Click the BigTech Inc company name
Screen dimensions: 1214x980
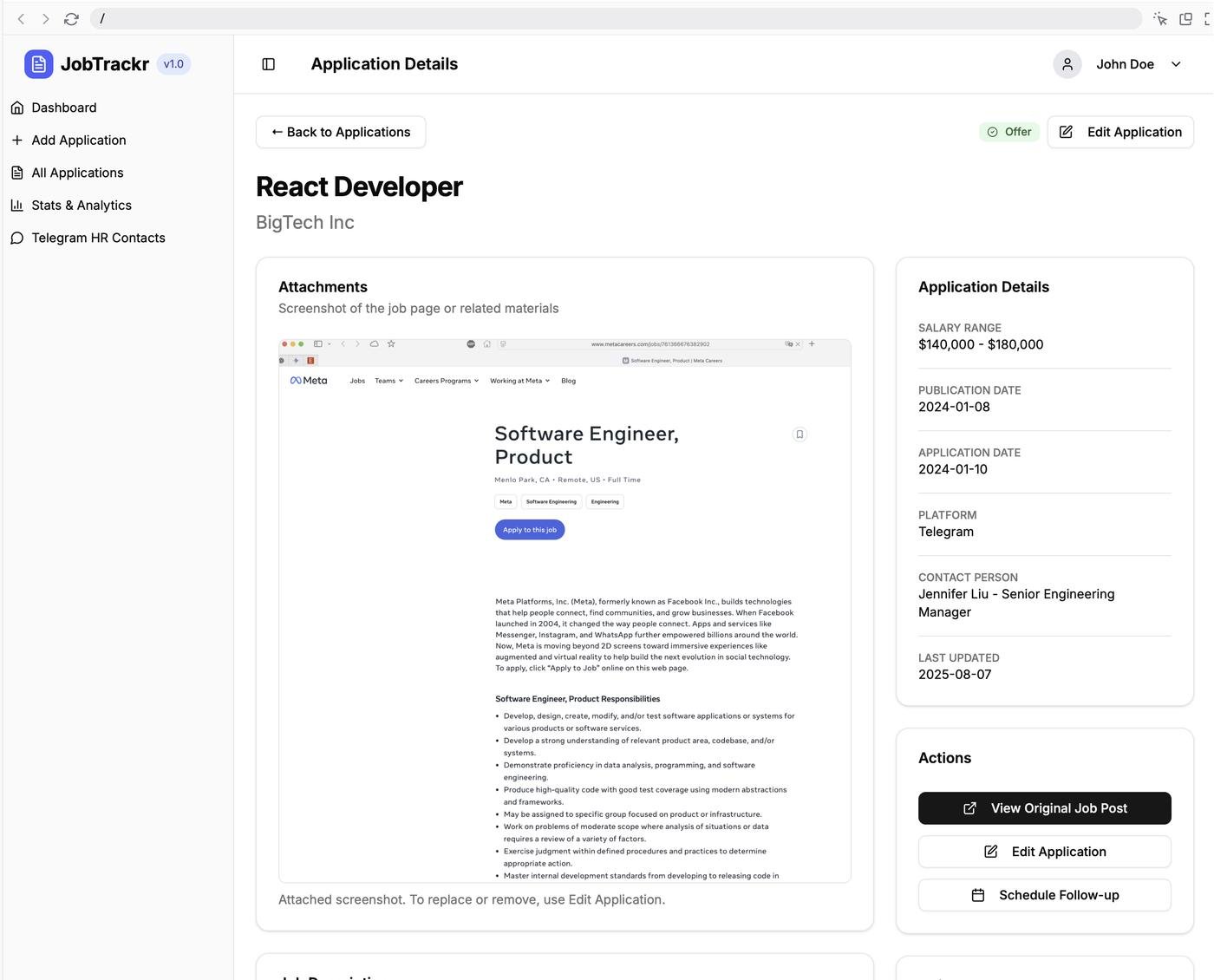click(x=305, y=222)
